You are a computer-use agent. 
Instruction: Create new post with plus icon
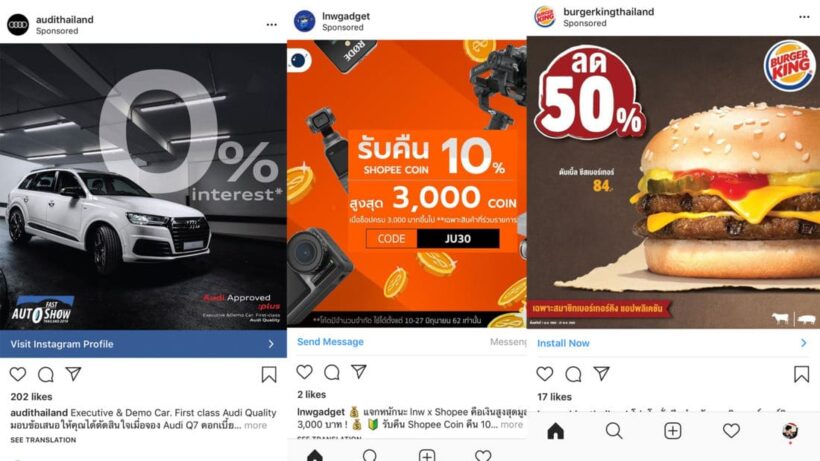pos(673,431)
